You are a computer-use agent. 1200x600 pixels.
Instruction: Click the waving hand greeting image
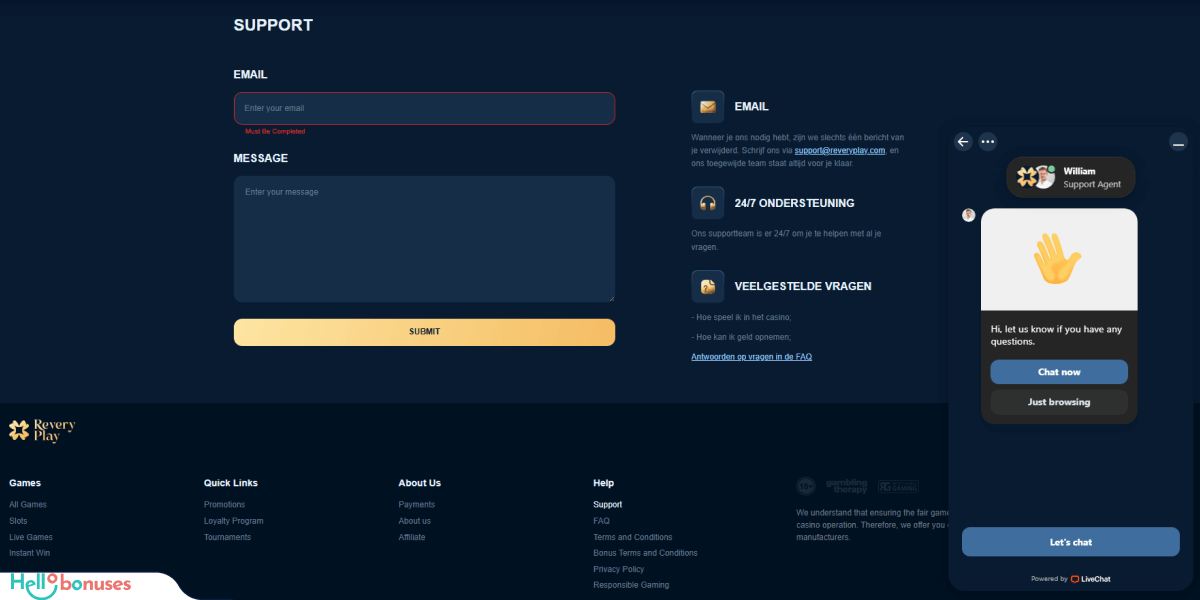click(x=1058, y=259)
